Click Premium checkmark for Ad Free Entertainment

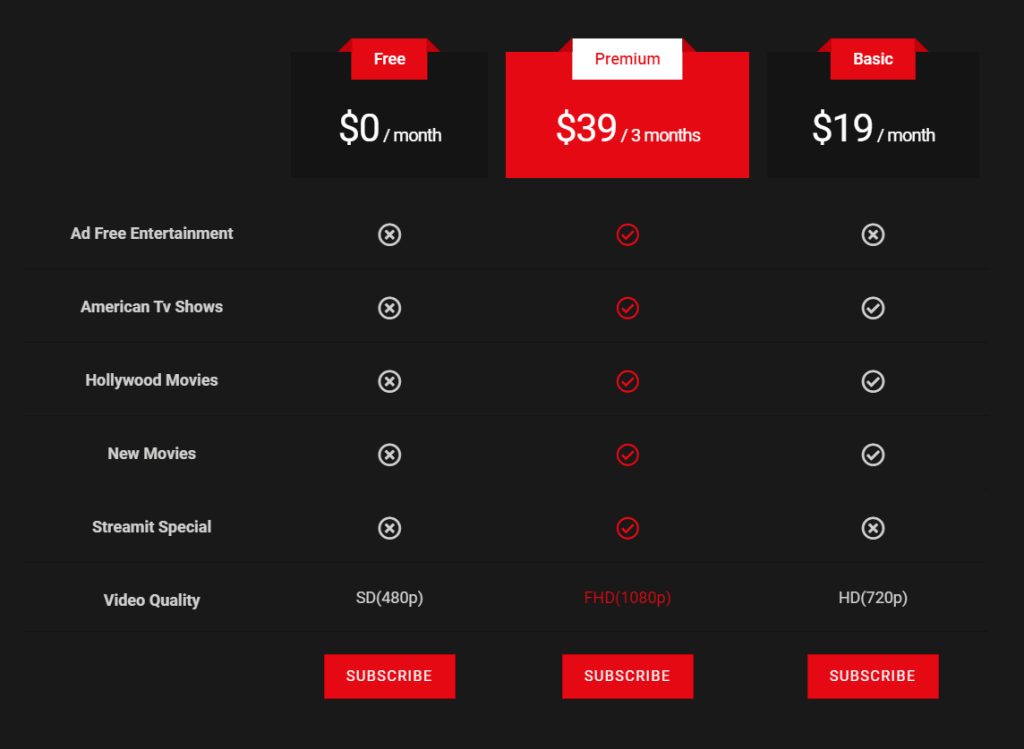click(627, 235)
